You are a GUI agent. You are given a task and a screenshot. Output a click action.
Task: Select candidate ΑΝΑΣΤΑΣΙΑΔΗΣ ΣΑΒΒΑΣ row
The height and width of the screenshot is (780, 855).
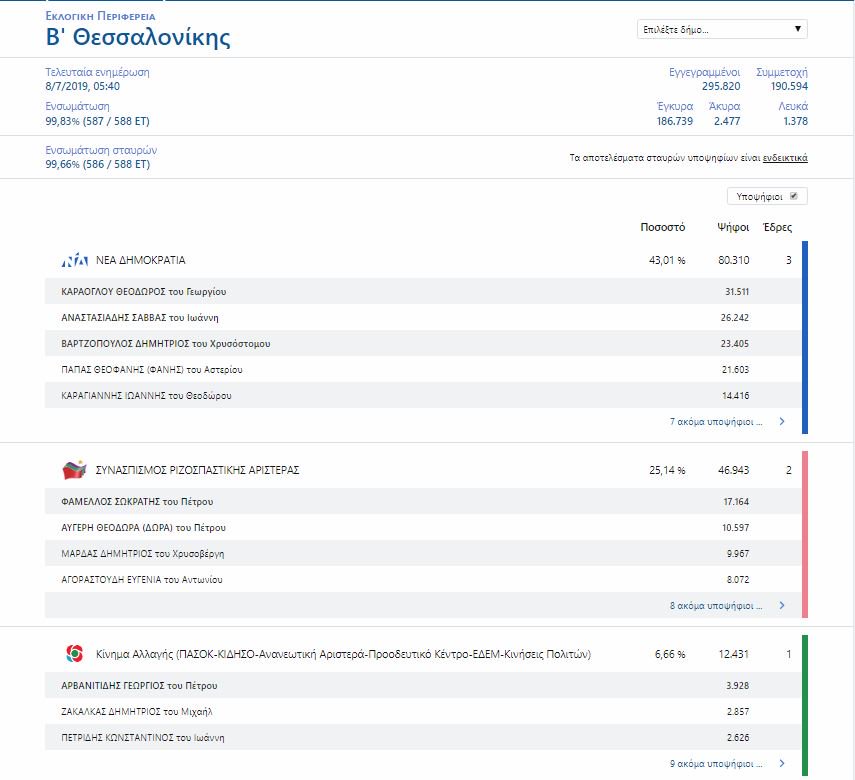[x=423, y=317]
